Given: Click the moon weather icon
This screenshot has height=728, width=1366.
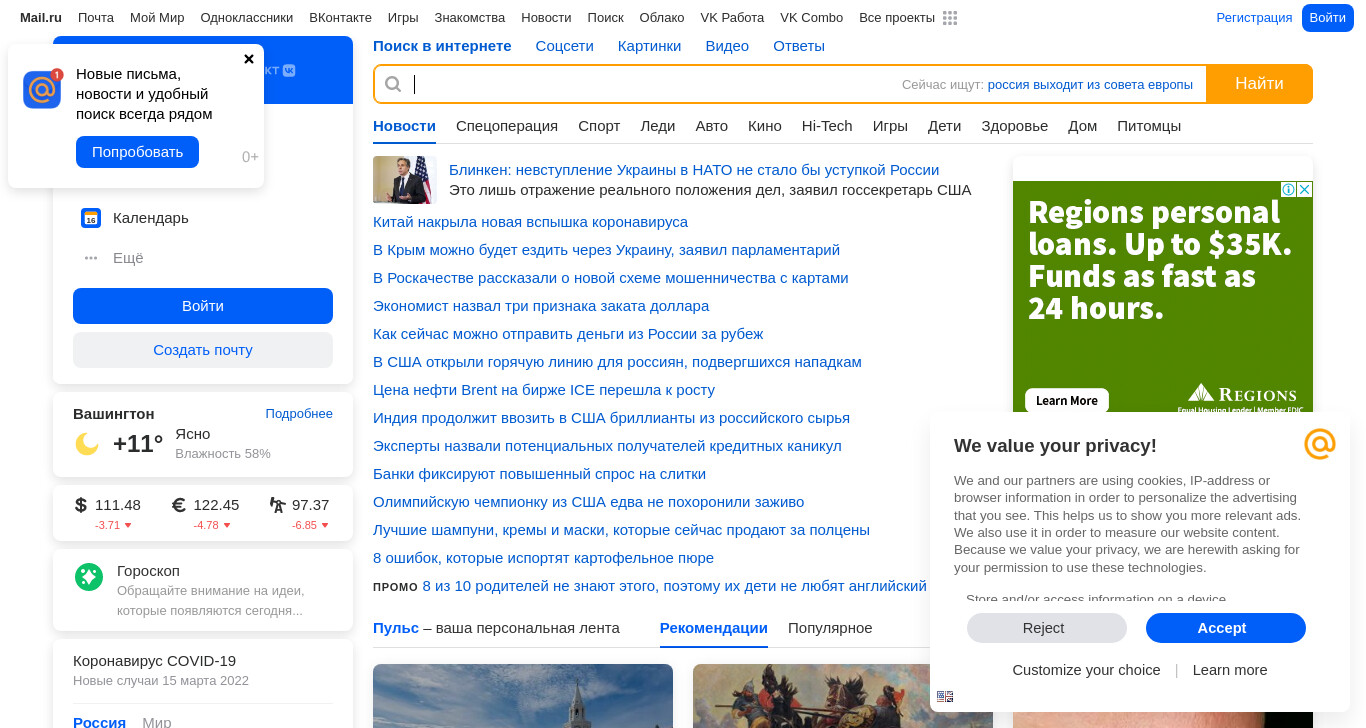Looking at the screenshot, I should click(x=87, y=444).
